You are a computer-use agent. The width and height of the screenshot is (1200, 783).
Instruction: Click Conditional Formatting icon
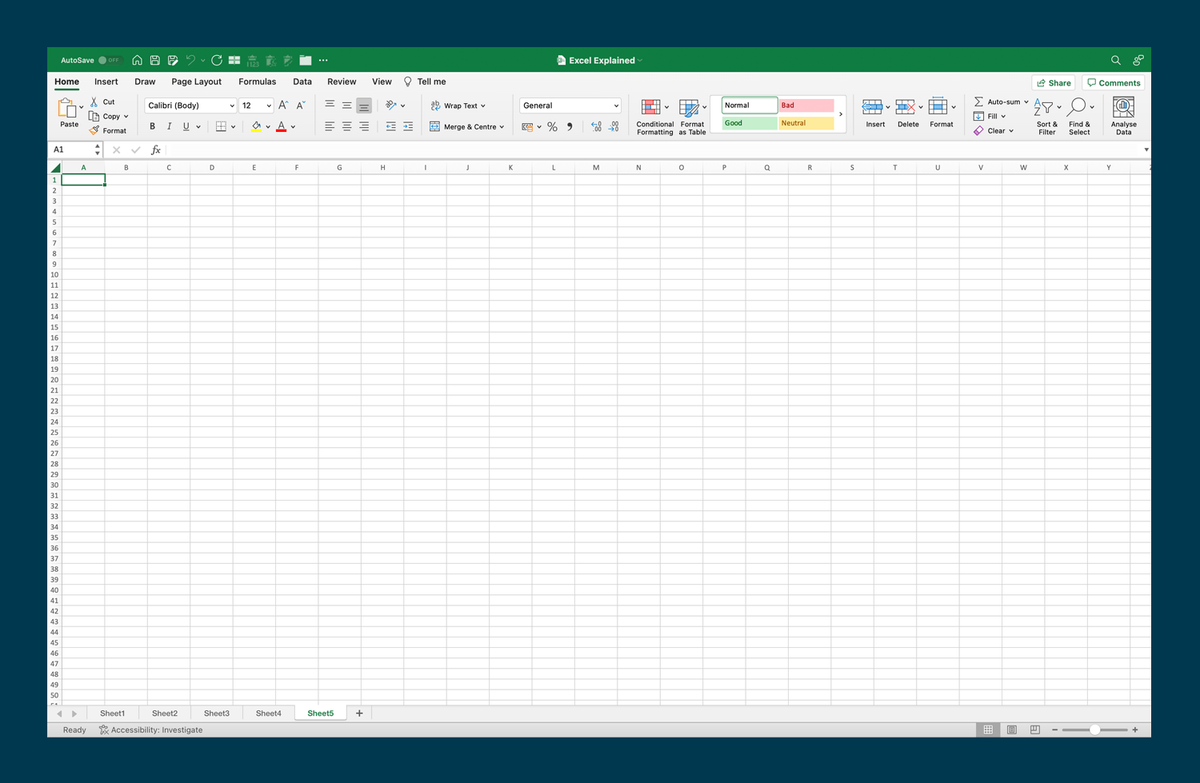click(x=651, y=107)
